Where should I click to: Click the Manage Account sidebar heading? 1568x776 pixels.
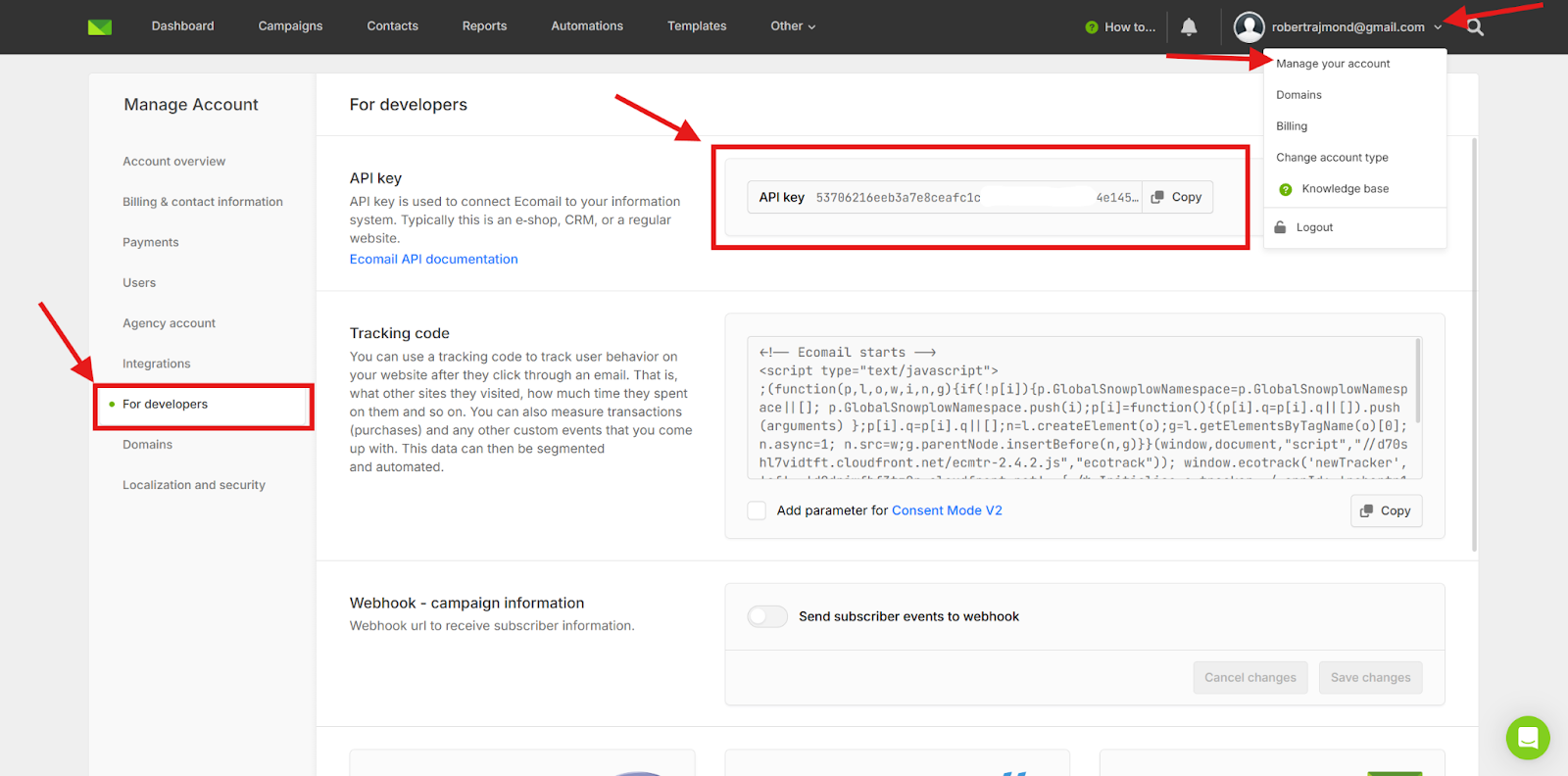pos(191,105)
